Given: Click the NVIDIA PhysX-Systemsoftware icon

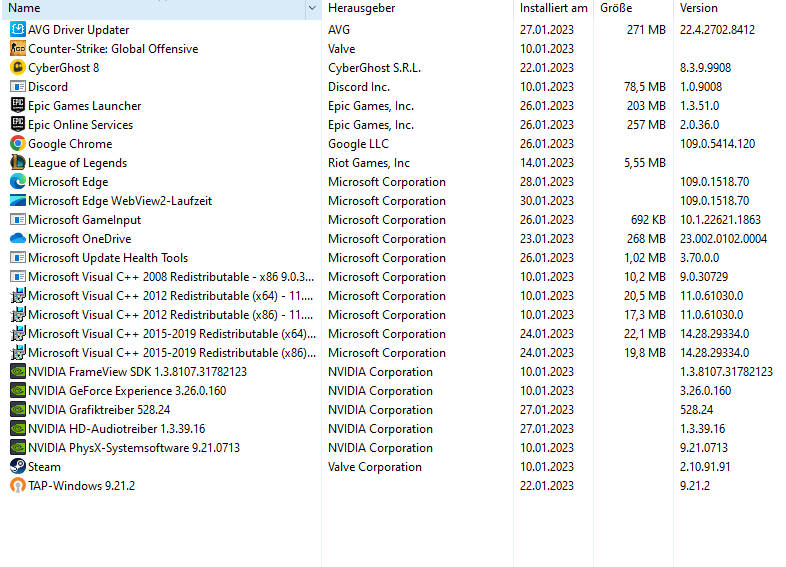Looking at the screenshot, I should point(18,448).
